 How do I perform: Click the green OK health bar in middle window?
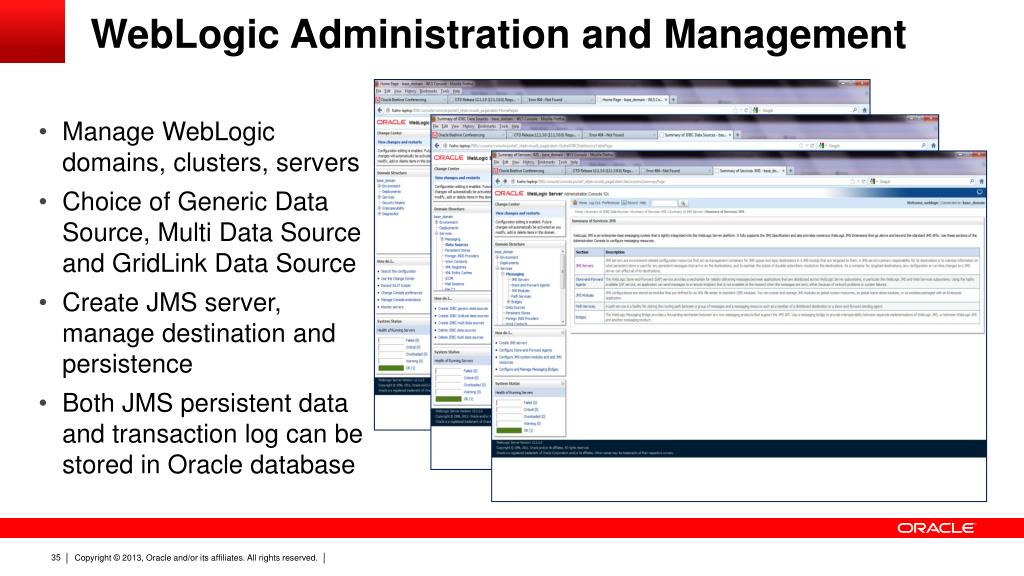[448, 399]
